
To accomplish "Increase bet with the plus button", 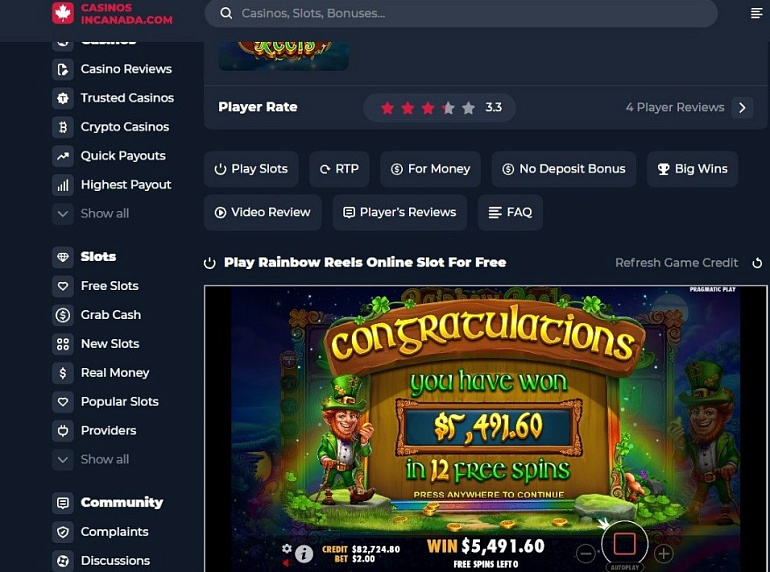I will pos(663,554).
